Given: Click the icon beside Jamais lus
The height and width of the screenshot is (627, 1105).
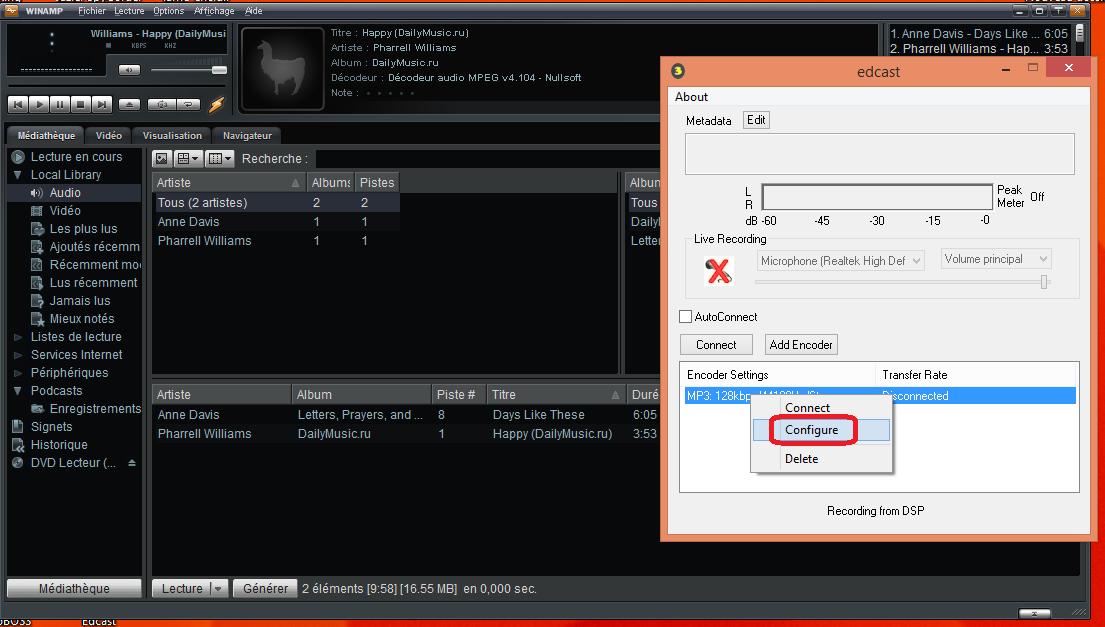Looking at the screenshot, I should point(37,301).
